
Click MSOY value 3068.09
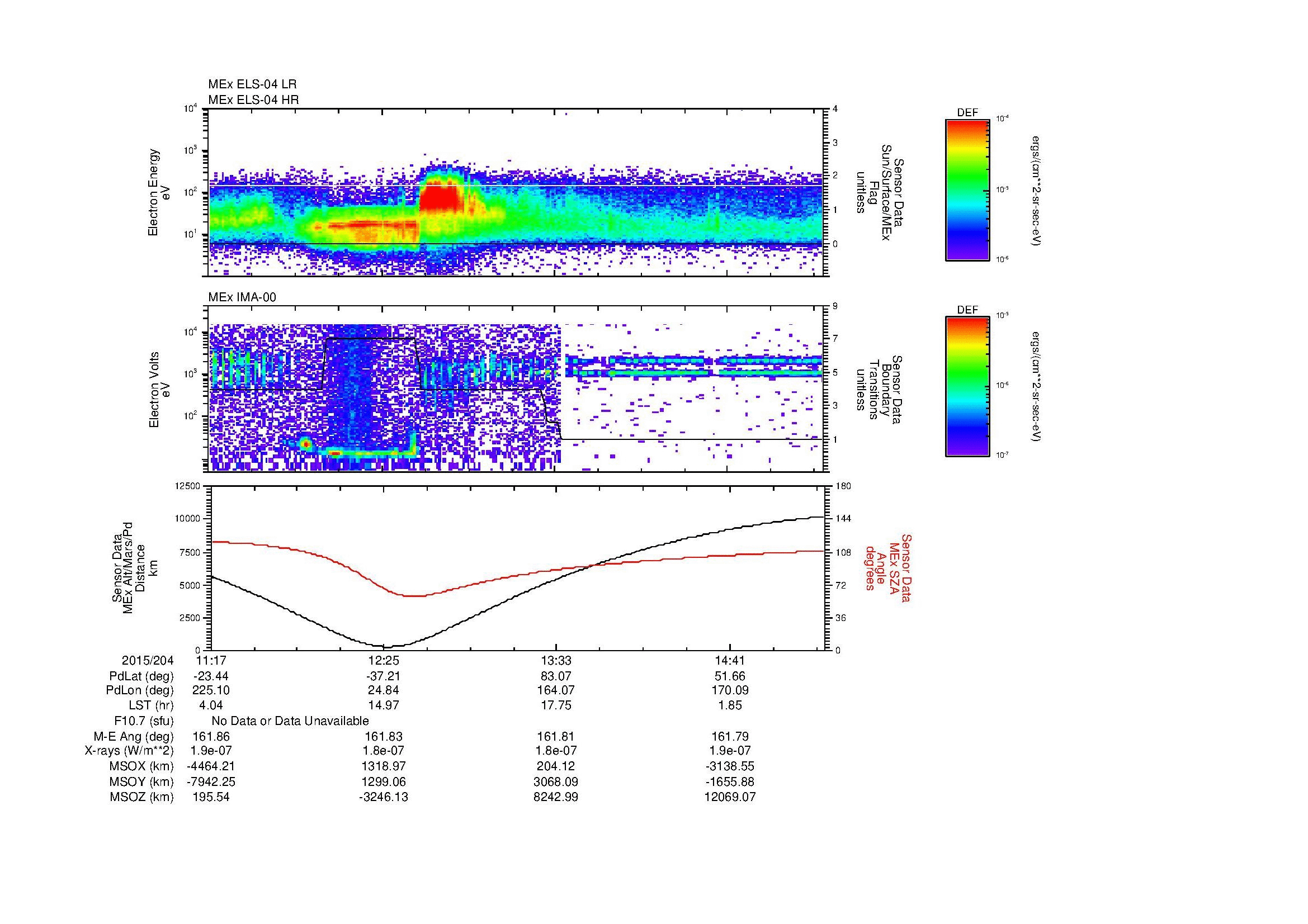(x=556, y=782)
